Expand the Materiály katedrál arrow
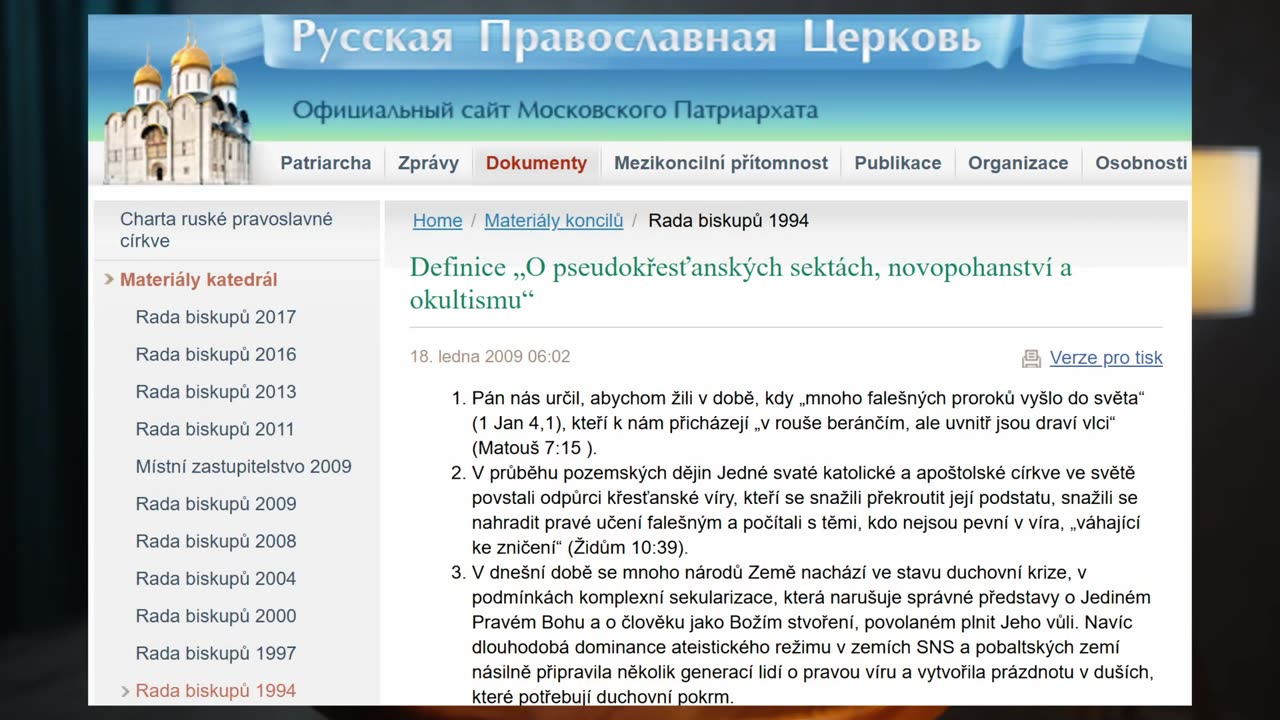 109,280
